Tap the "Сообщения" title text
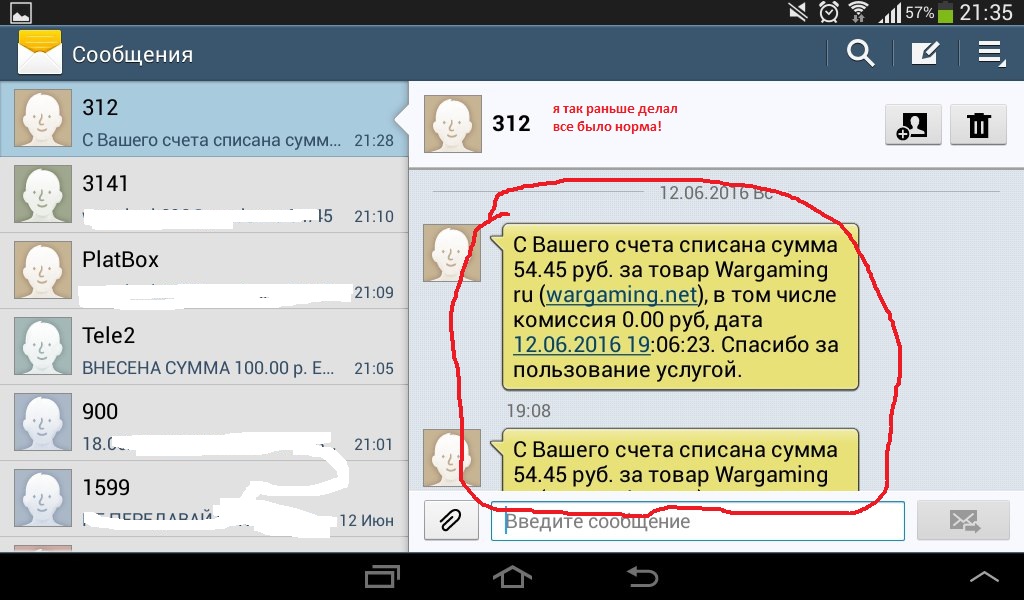The image size is (1024, 600). pos(133,54)
